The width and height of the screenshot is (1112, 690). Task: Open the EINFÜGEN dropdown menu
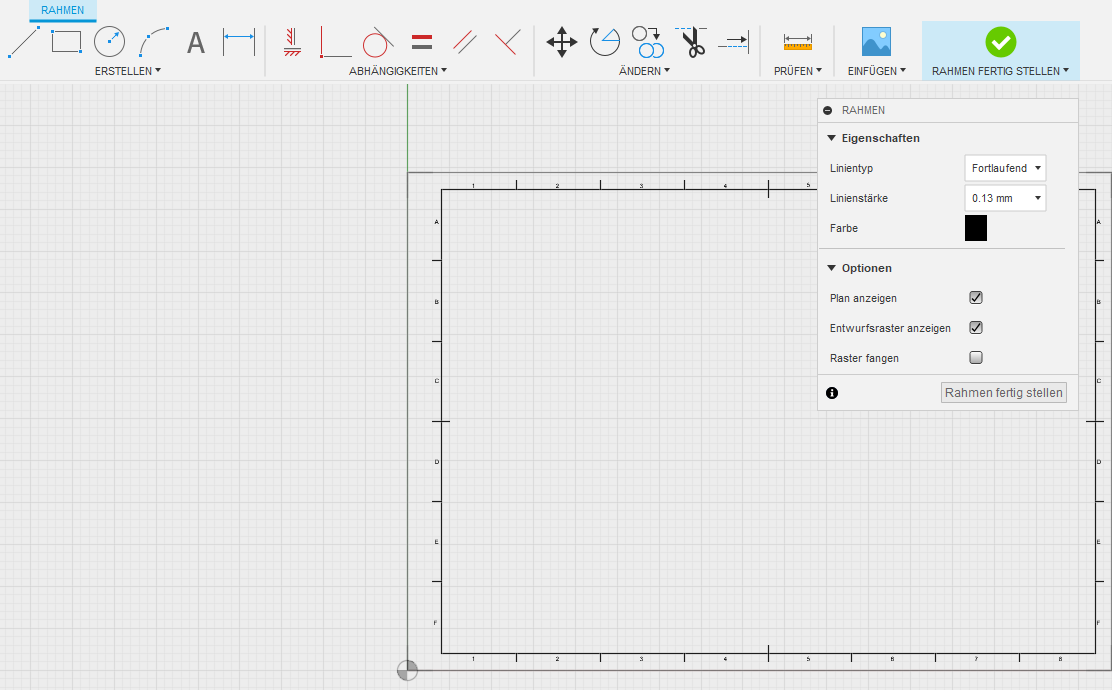(877, 71)
